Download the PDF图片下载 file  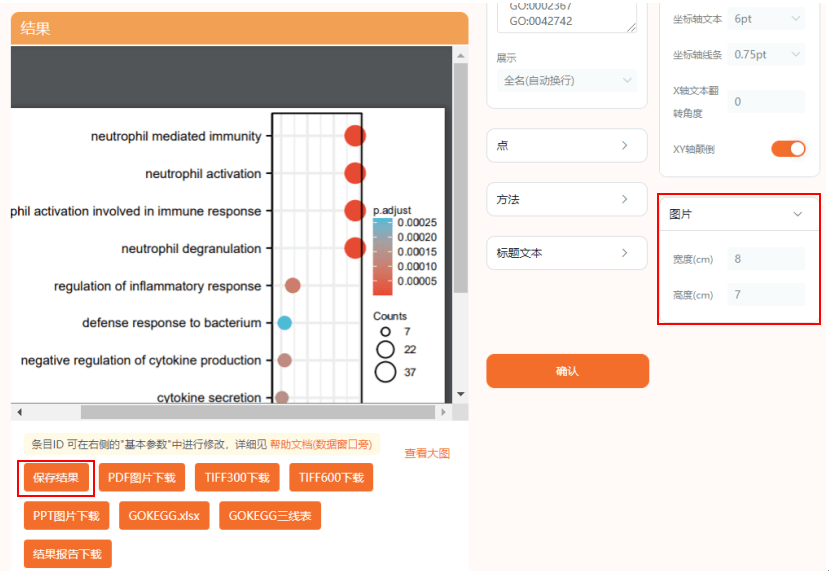coord(142,478)
